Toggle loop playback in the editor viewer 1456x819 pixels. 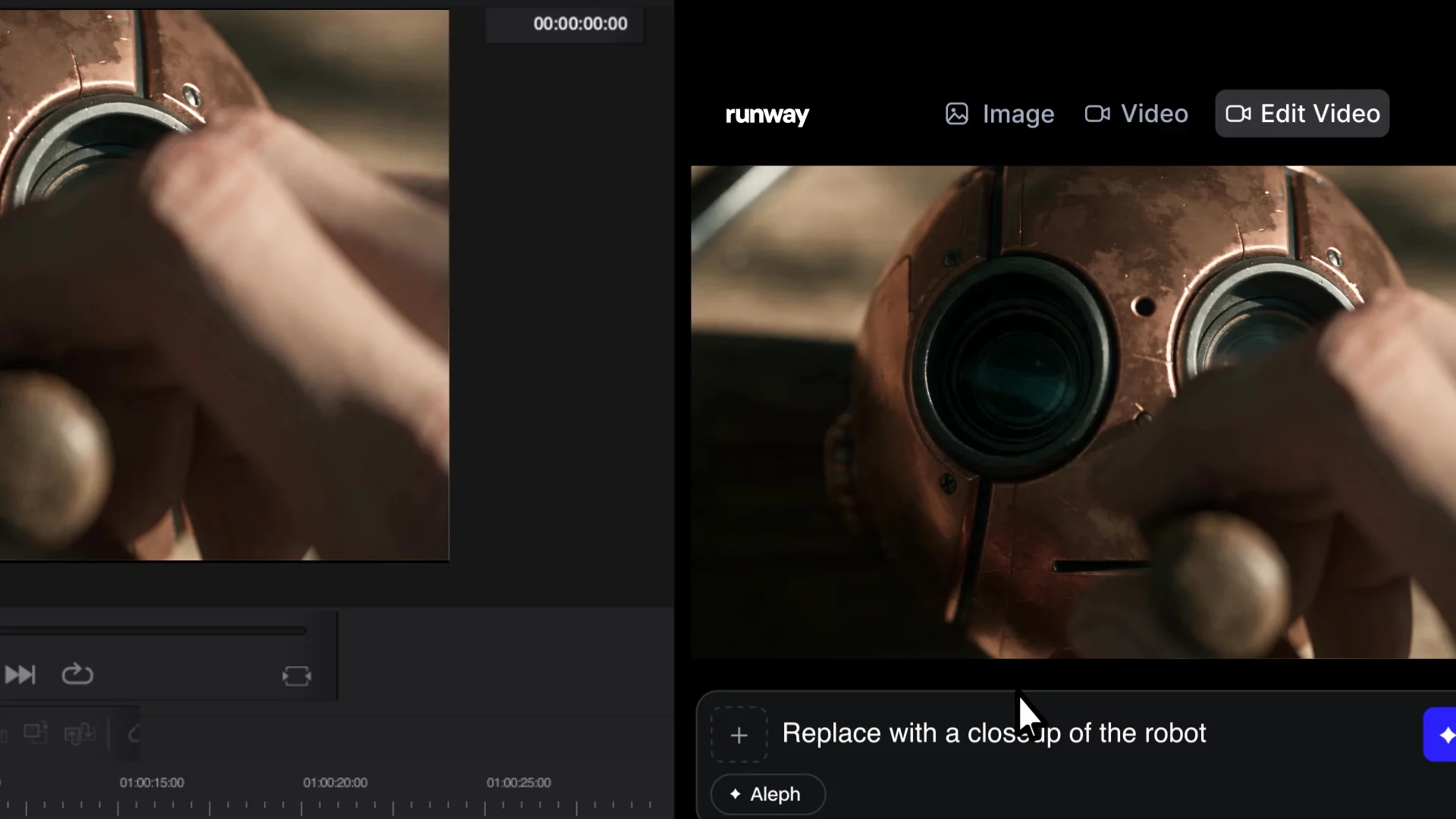[77, 674]
